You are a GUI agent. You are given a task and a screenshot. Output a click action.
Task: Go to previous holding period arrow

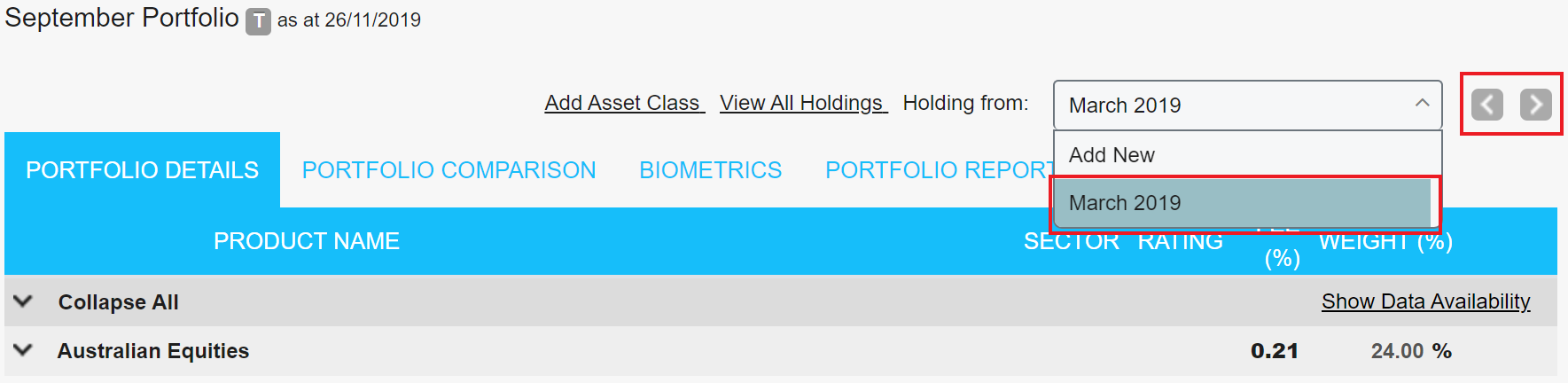(1487, 105)
